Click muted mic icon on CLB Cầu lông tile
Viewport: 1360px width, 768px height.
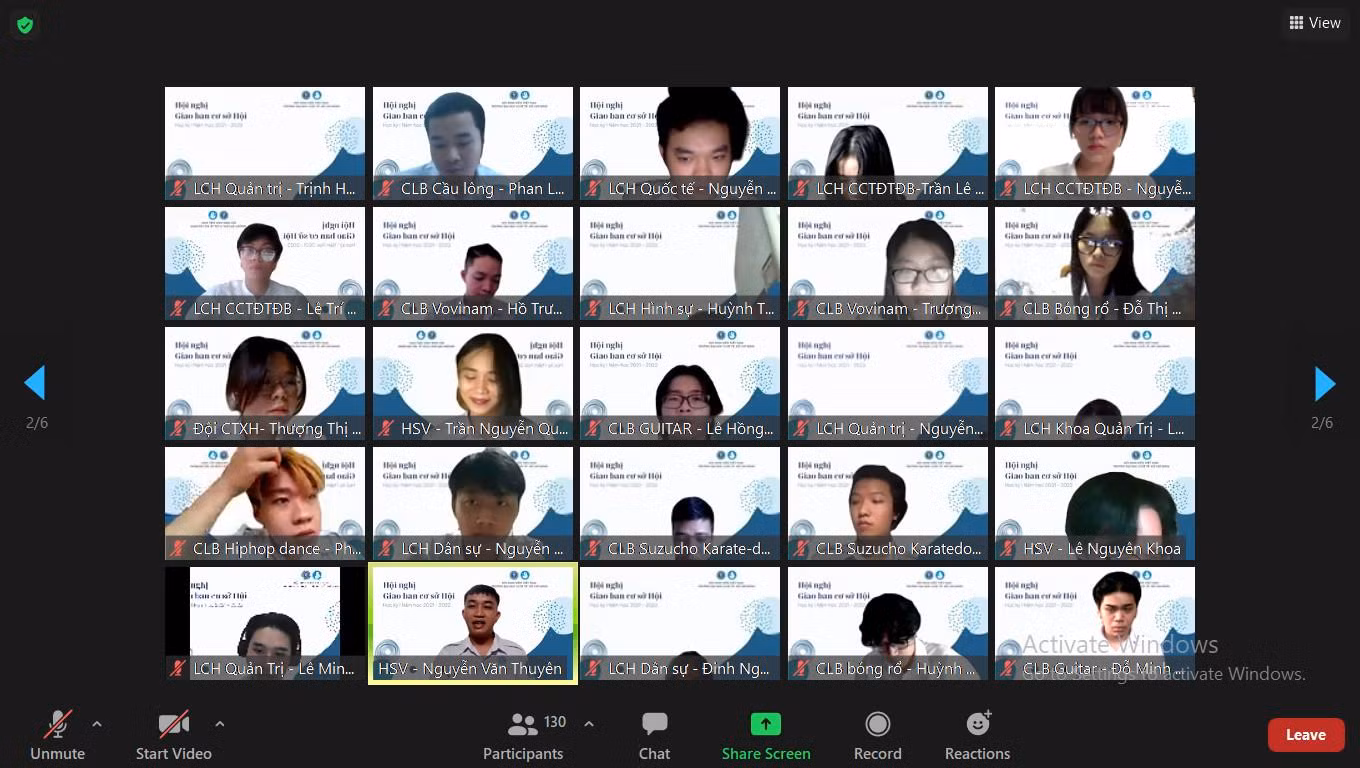[387, 189]
